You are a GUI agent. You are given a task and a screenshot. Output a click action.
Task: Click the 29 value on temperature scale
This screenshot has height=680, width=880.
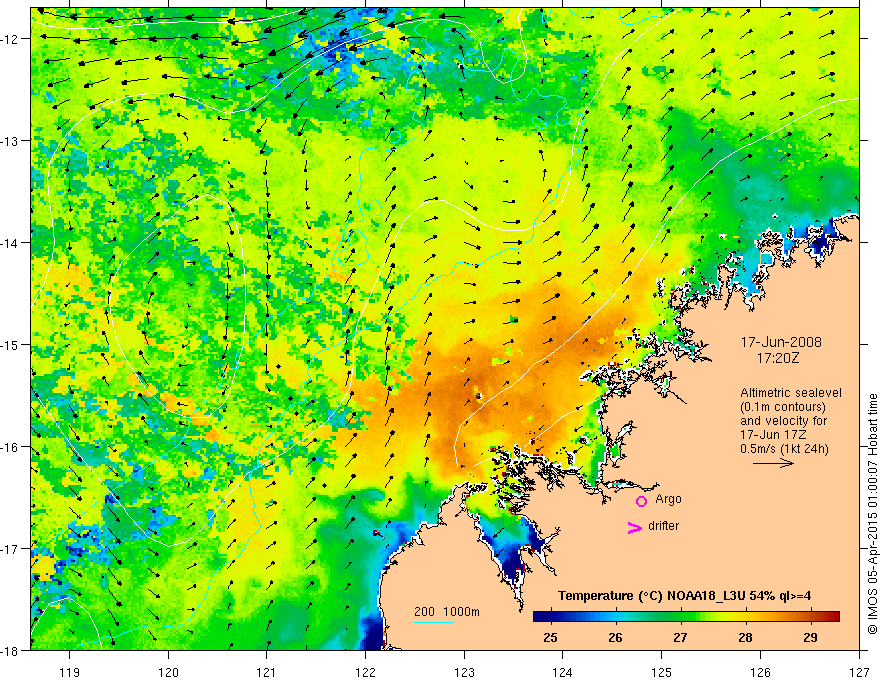coord(810,637)
